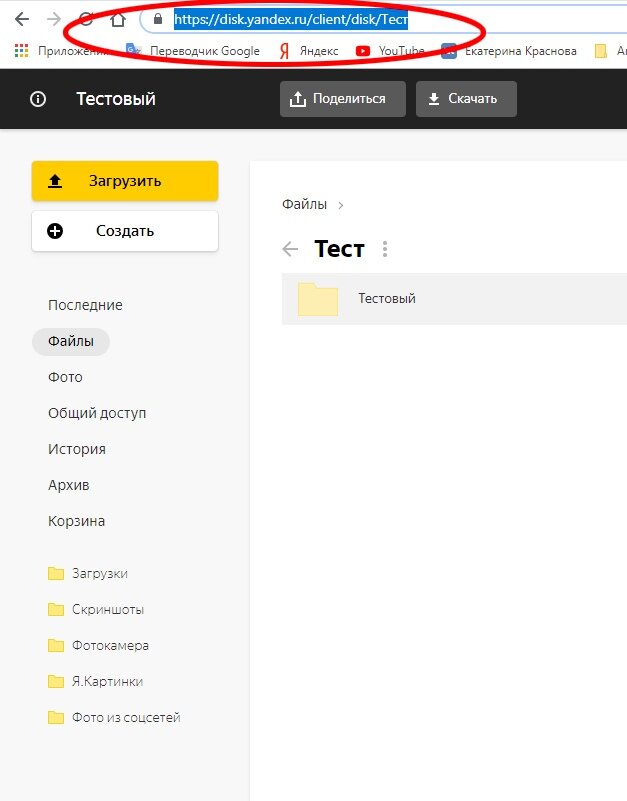The image size is (627, 801).
Task: Open the Скриншоты folder in sidebar
Action: click(x=96, y=609)
